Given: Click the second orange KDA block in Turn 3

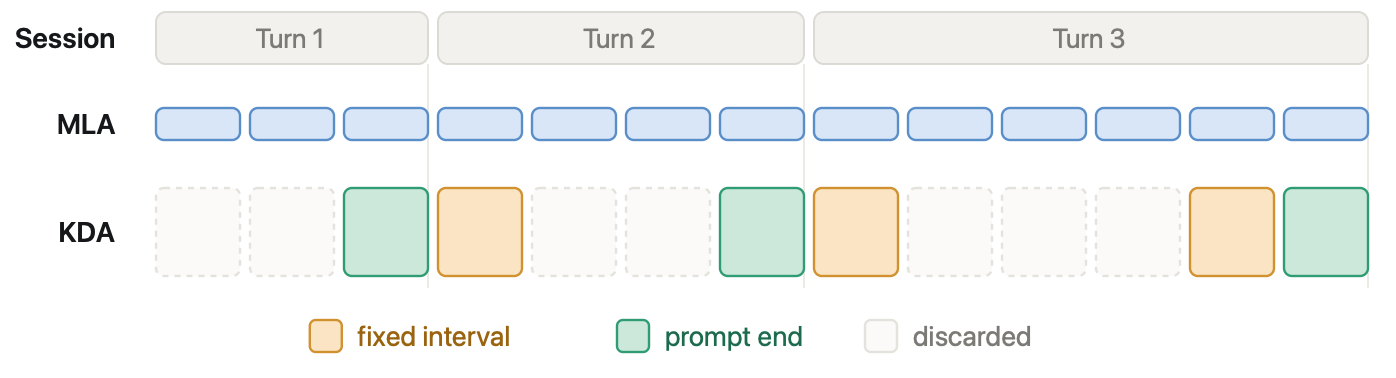Looking at the screenshot, I should pos(1232,232).
